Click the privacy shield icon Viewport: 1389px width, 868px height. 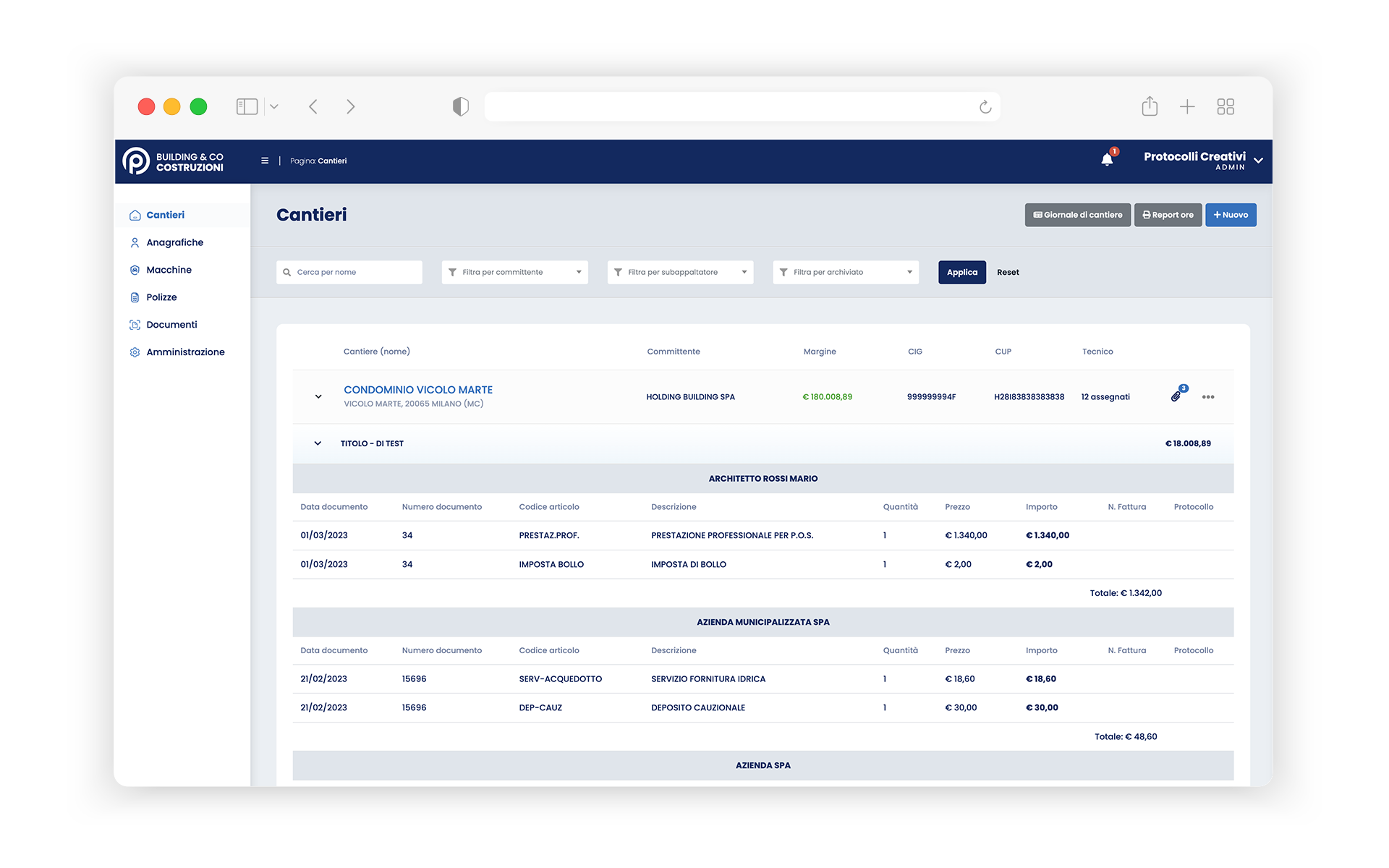461,106
